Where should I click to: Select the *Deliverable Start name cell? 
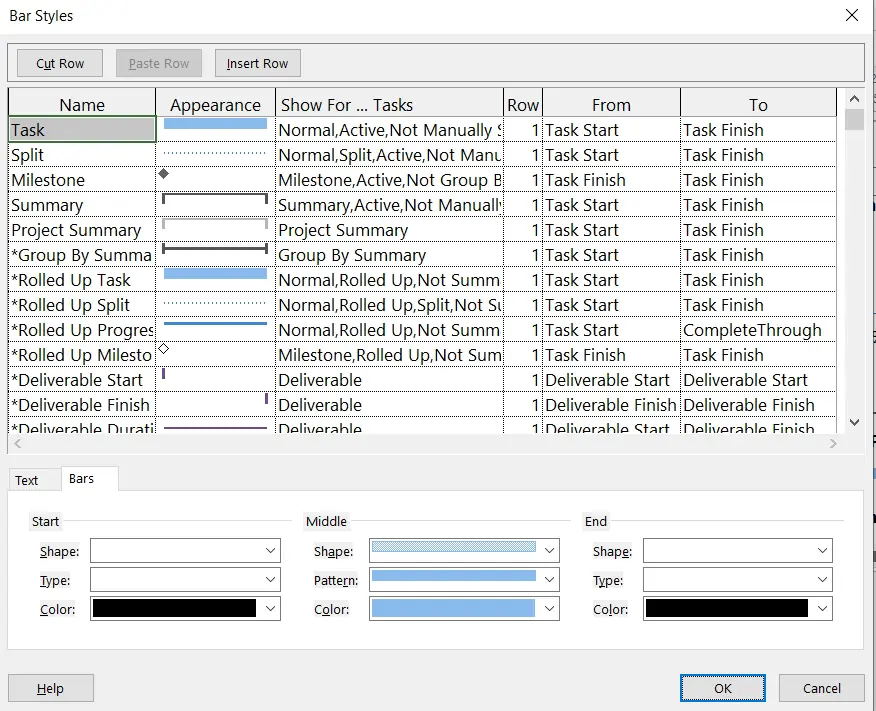tap(82, 380)
